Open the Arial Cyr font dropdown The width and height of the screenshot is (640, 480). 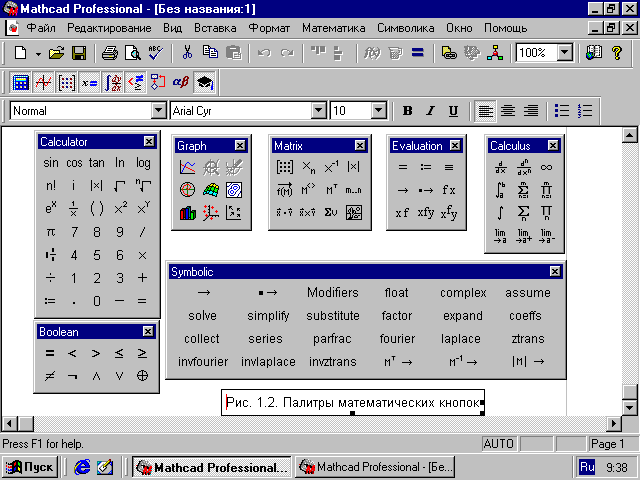(x=318, y=110)
